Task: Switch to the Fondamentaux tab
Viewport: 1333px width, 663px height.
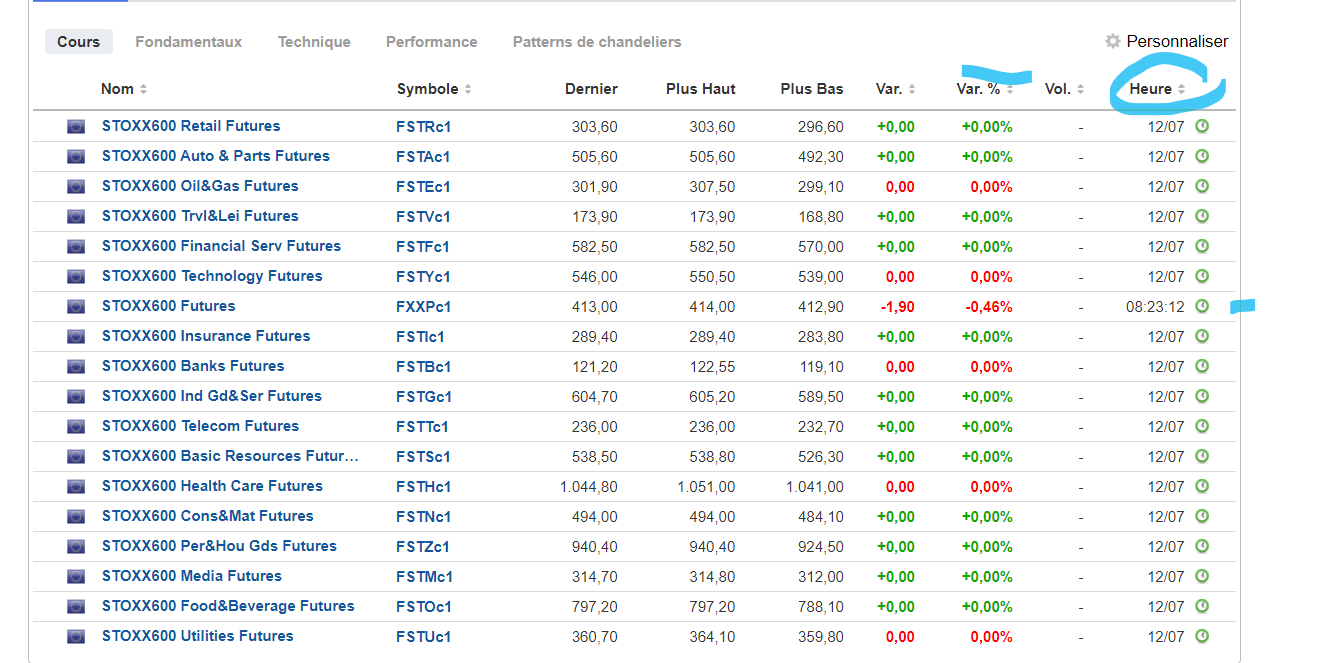Action: 189,42
